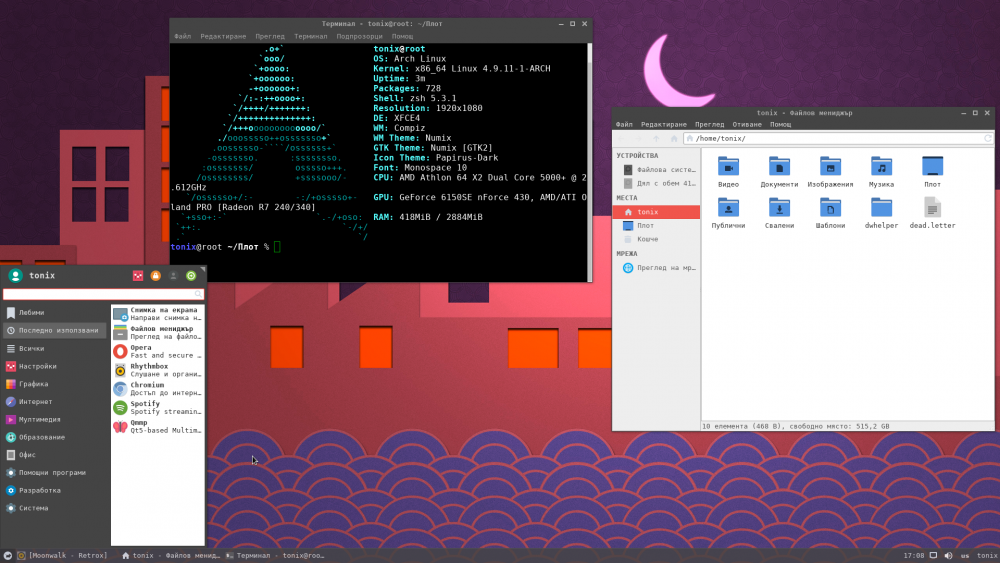Click the switch user icon in menu
Viewport: 1000px width, 563px height.
[x=173, y=275]
